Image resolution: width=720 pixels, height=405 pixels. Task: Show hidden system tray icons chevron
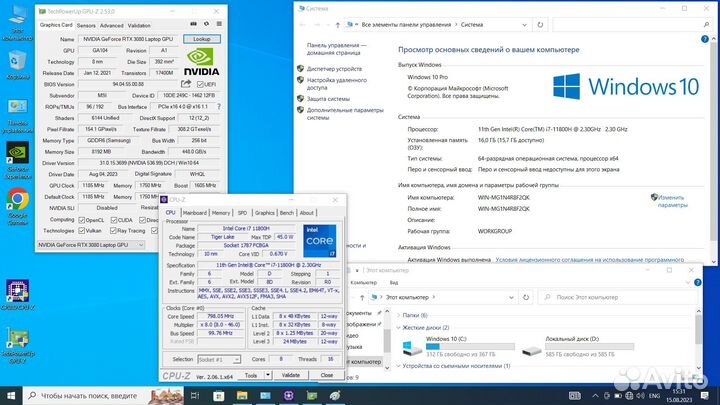(x=595, y=395)
